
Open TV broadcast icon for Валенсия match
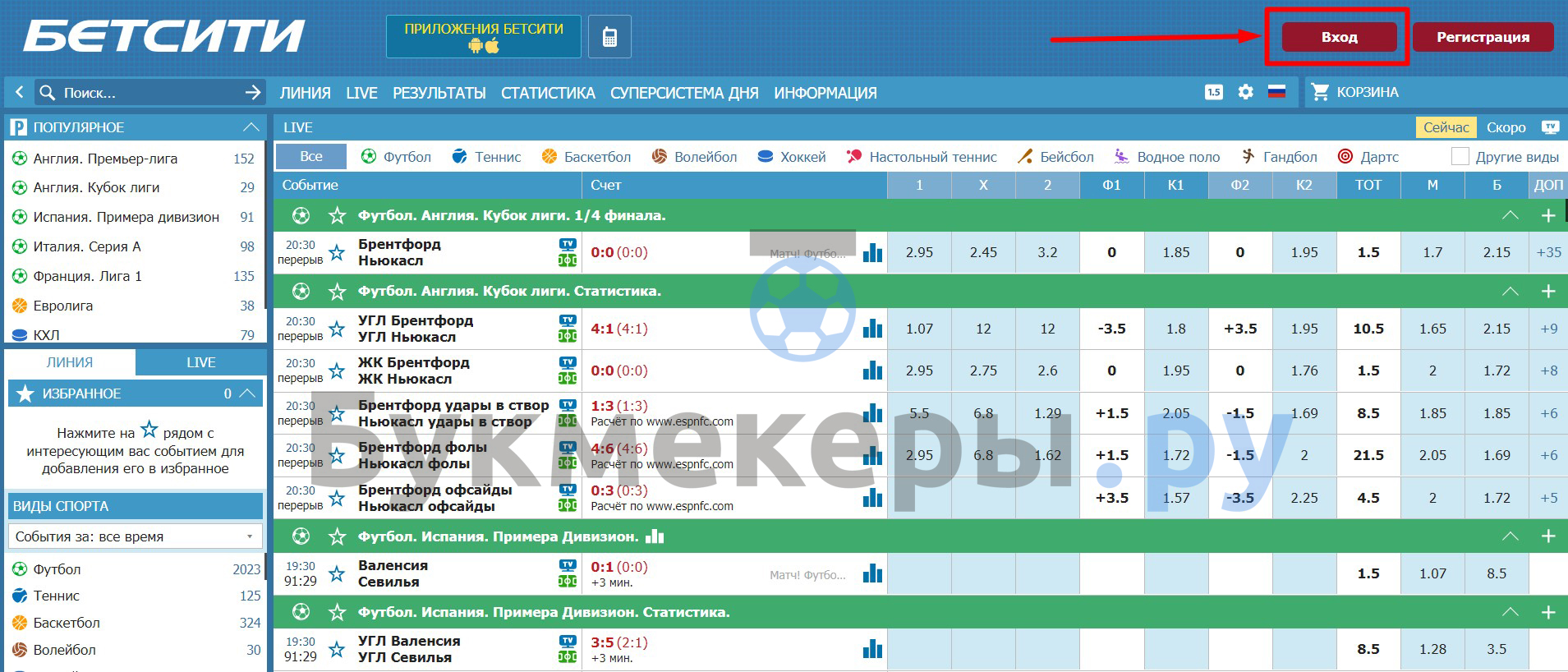(x=568, y=565)
